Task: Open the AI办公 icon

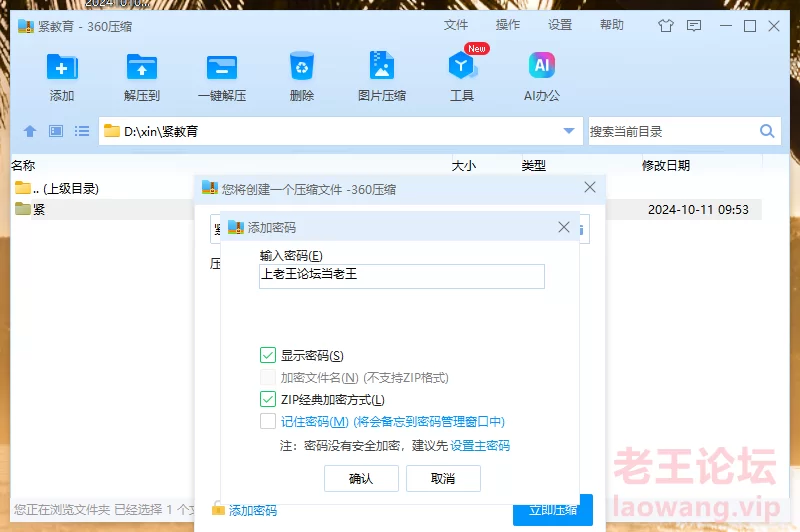Action: (x=542, y=65)
